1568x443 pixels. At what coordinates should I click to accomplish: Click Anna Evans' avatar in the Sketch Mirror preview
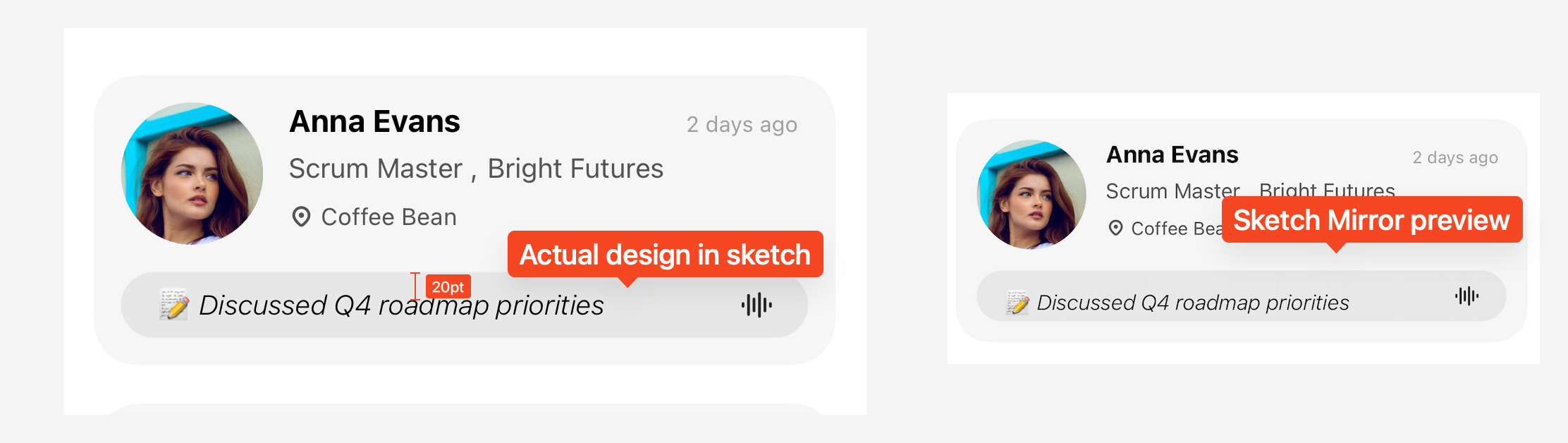(x=1031, y=195)
